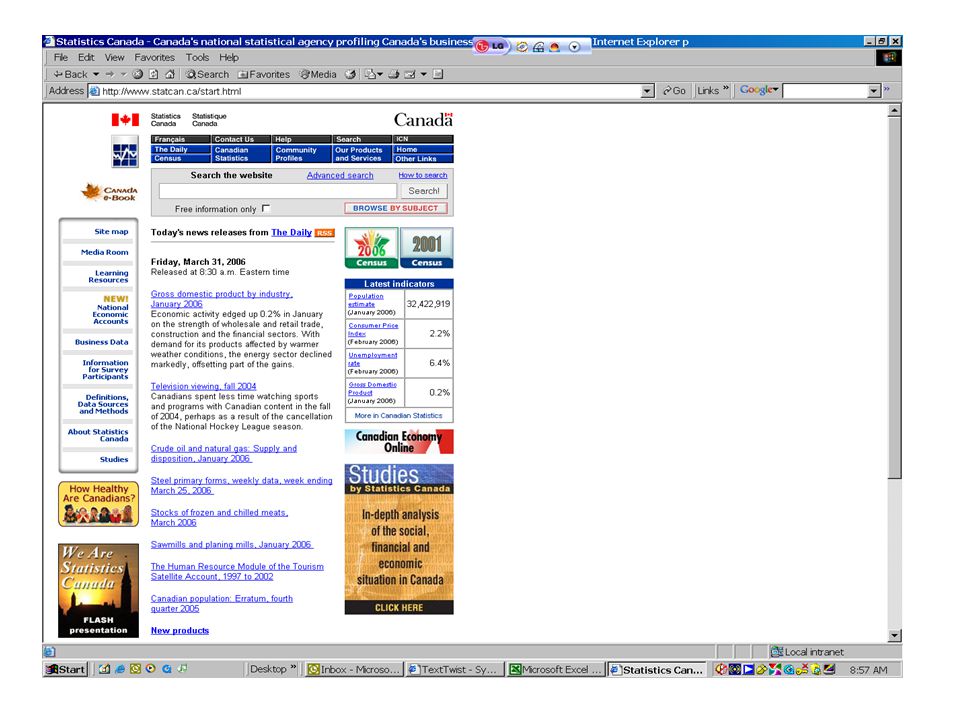Expand the Google search box dropdown
The image size is (960, 720).
pyautogui.click(x=874, y=91)
